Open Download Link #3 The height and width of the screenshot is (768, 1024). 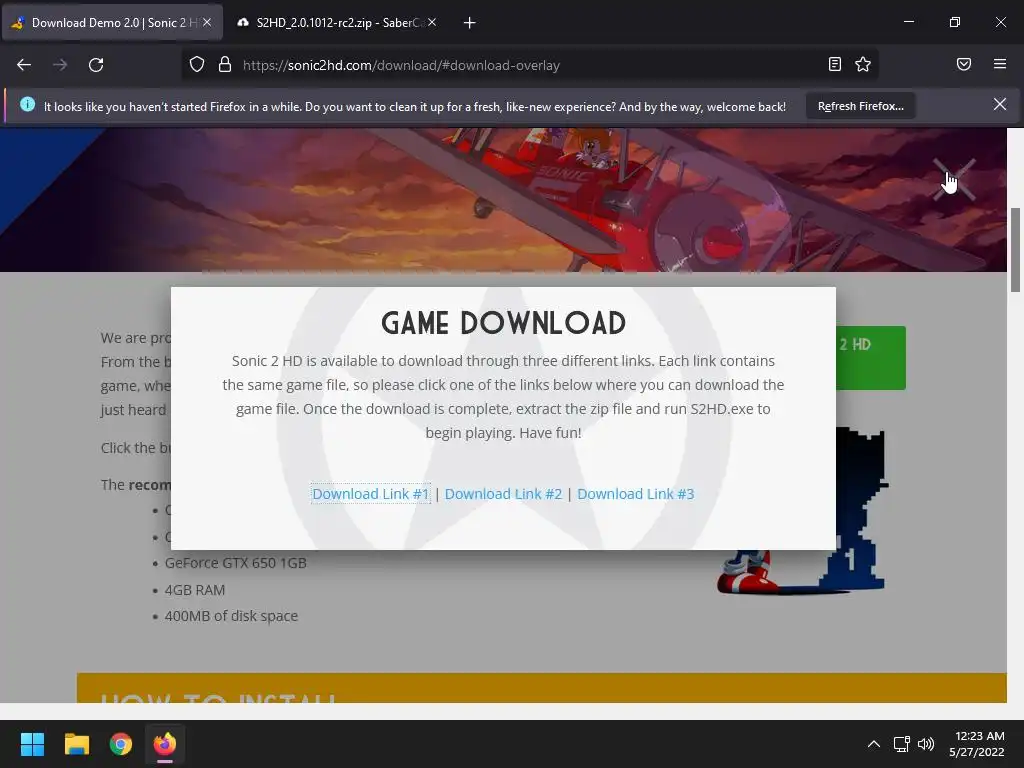[635, 494]
